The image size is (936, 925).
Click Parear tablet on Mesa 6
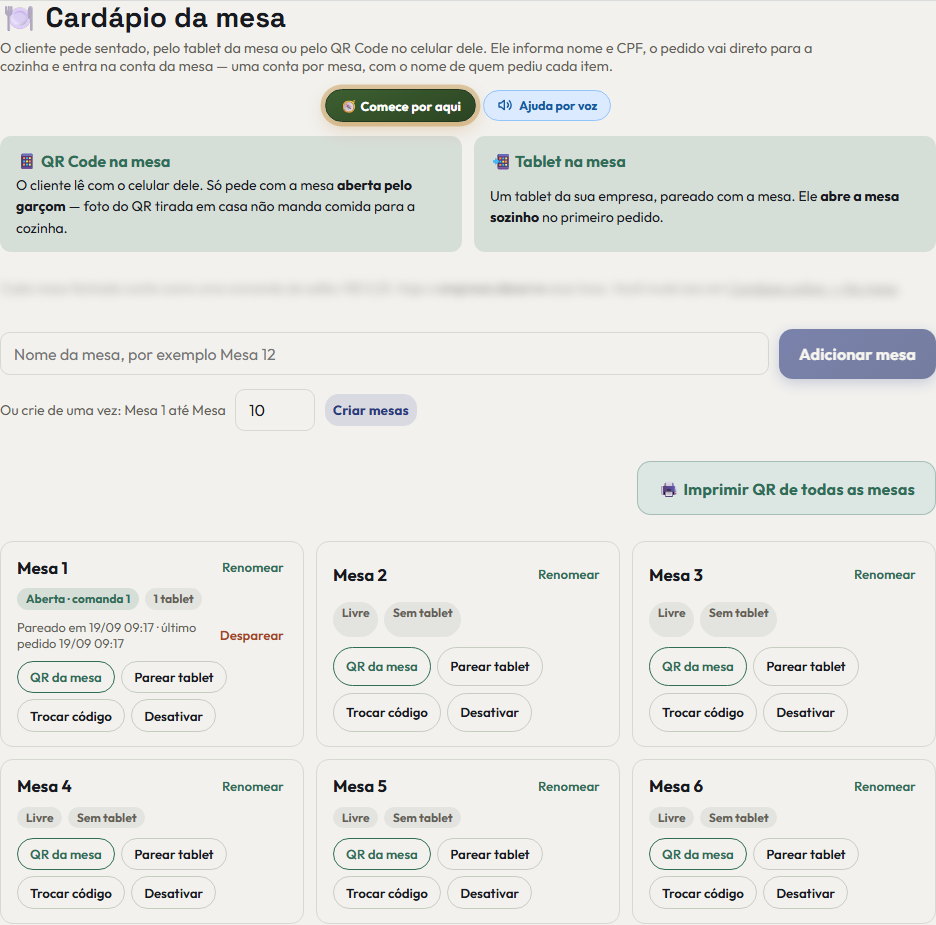pyautogui.click(x=805, y=855)
